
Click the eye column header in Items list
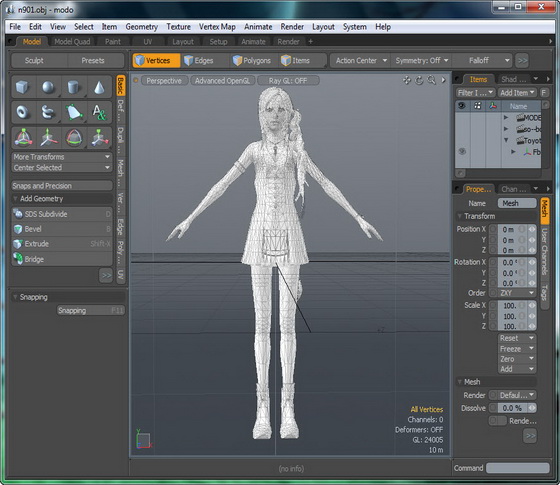click(x=462, y=106)
